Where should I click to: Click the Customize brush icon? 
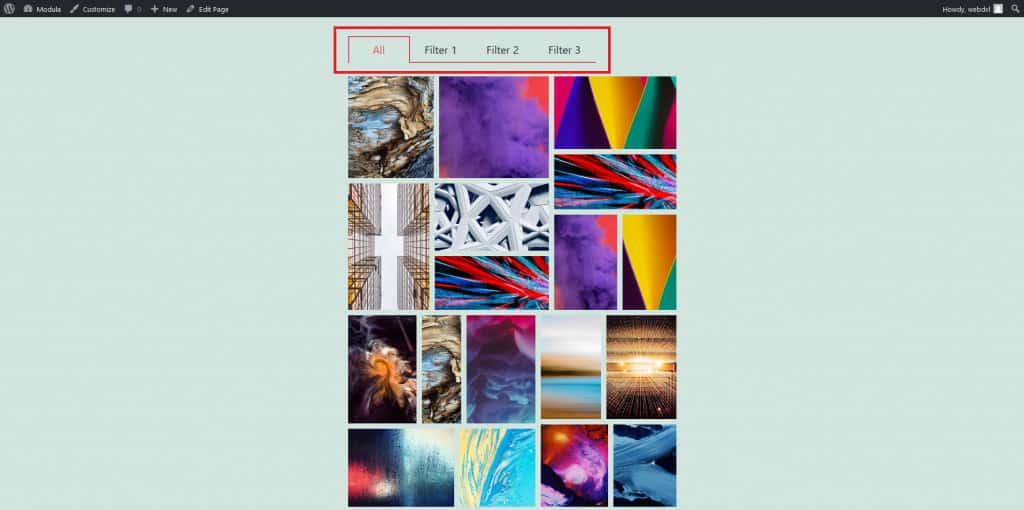[74, 9]
